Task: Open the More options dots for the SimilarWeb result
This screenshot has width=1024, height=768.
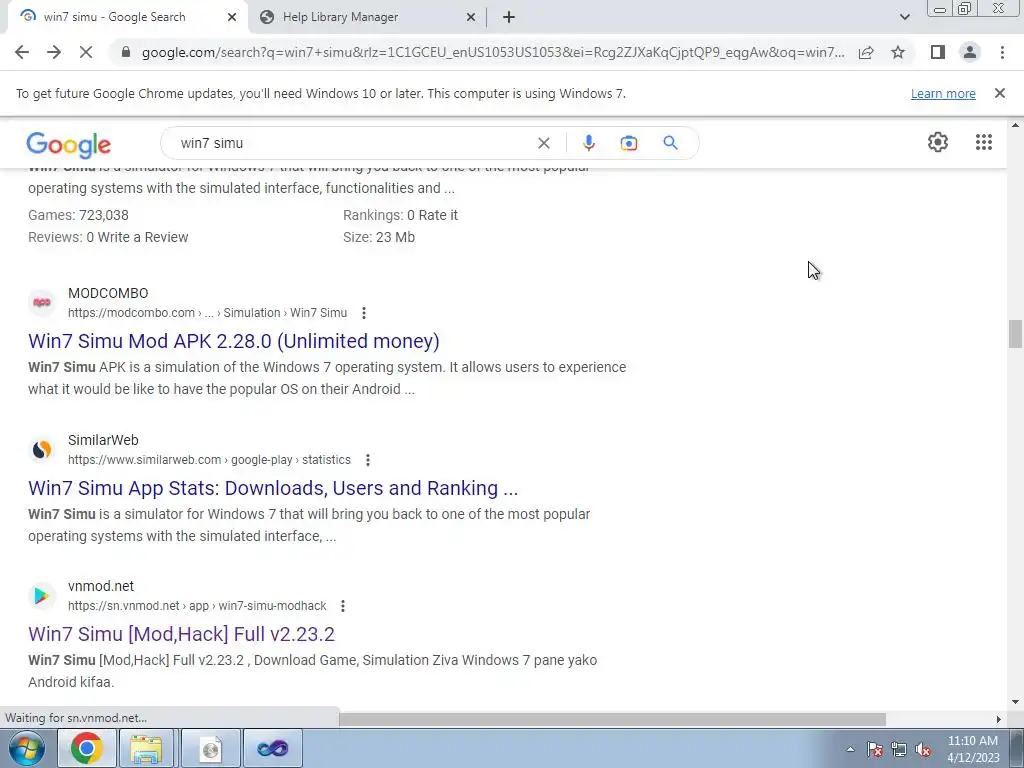Action: [368, 460]
